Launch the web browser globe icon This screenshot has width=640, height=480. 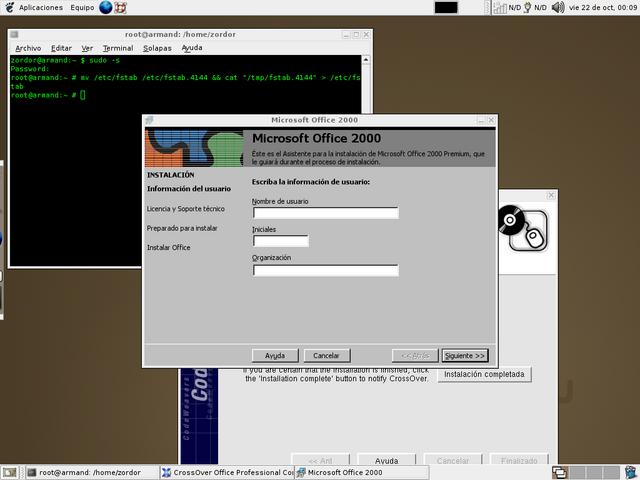click(x=105, y=7)
